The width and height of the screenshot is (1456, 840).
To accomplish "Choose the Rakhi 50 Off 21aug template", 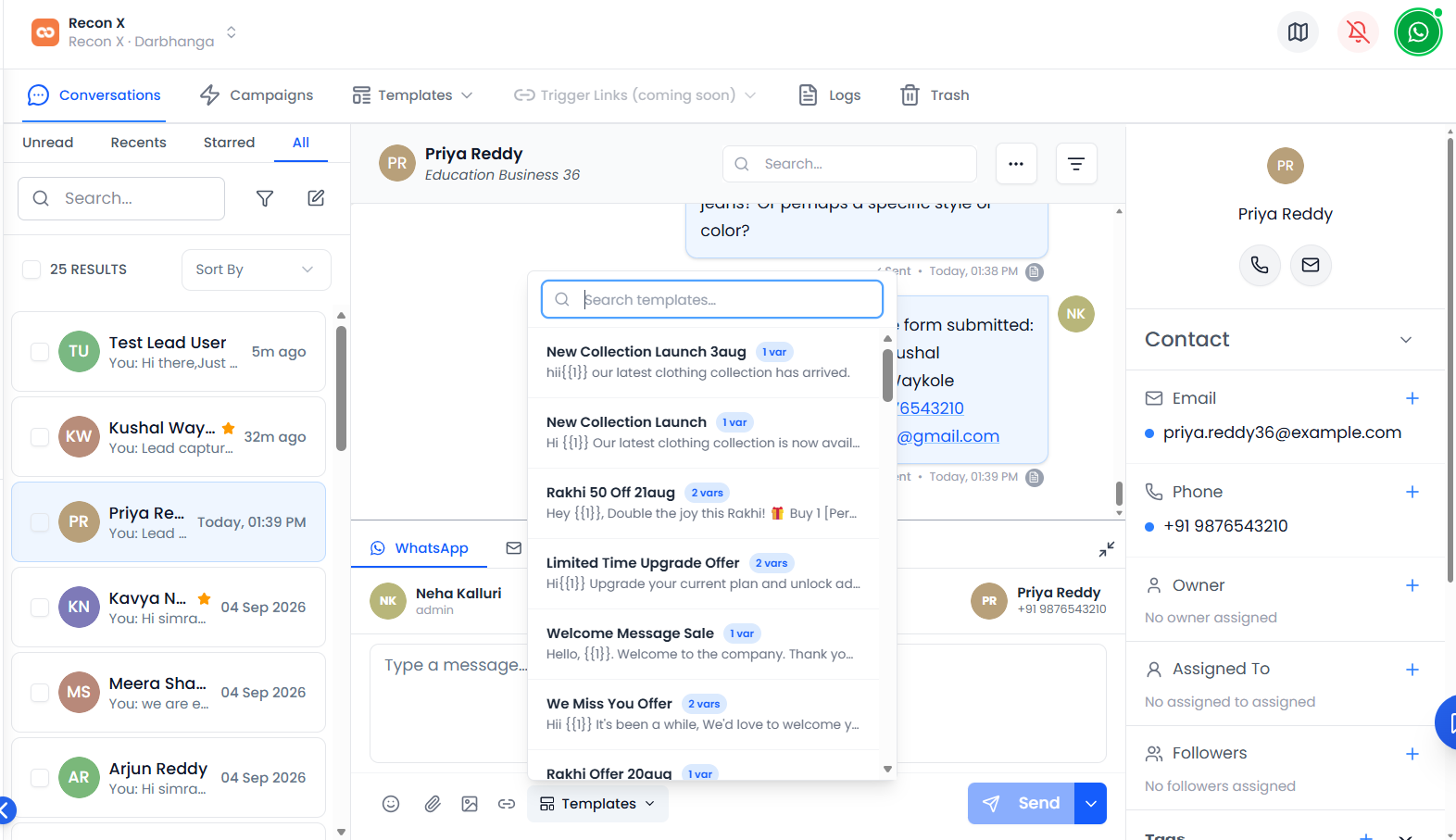I will coord(704,503).
